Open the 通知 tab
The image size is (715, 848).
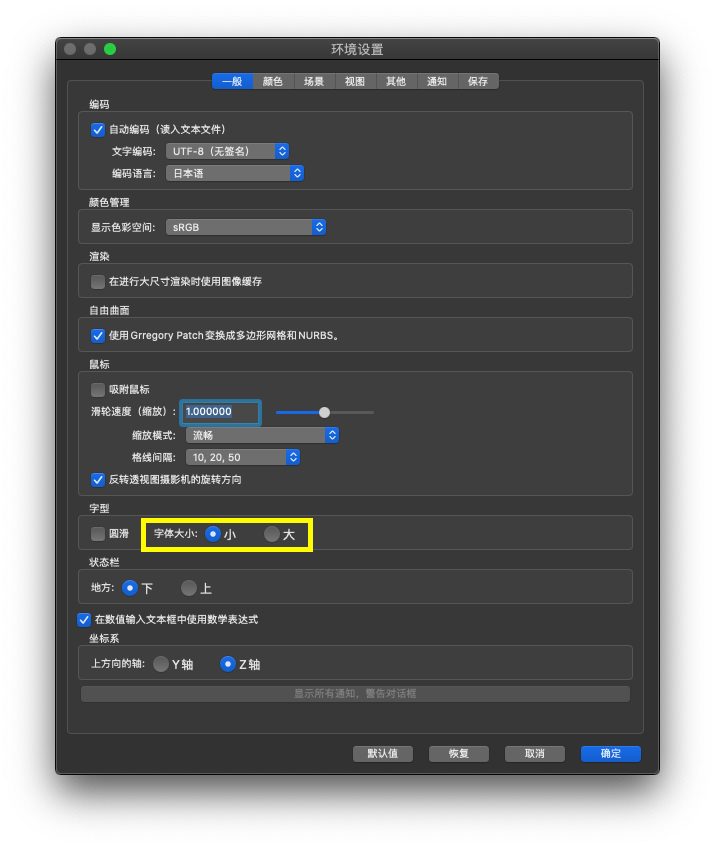[x=438, y=81]
